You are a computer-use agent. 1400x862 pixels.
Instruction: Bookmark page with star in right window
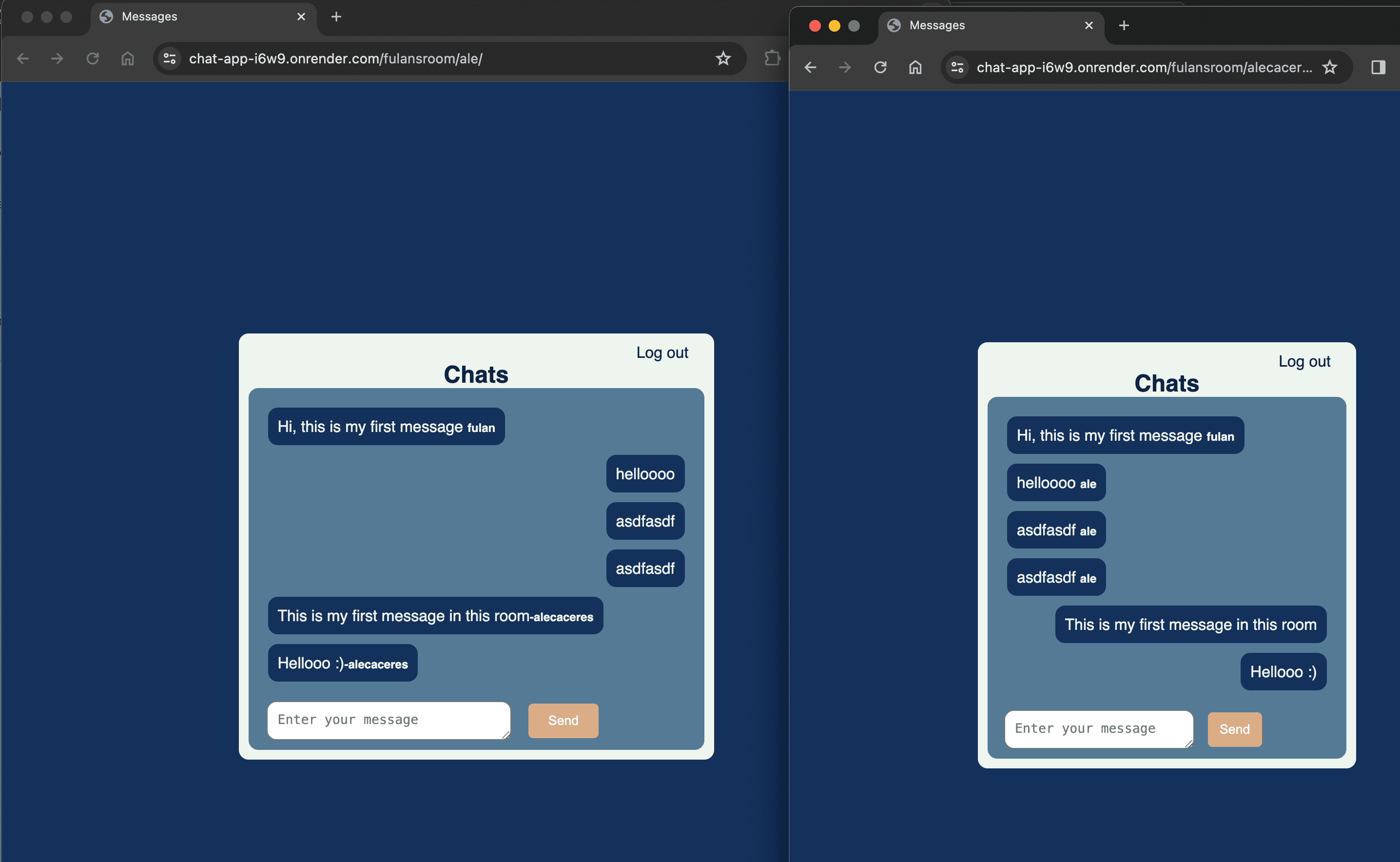click(1329, 67)
